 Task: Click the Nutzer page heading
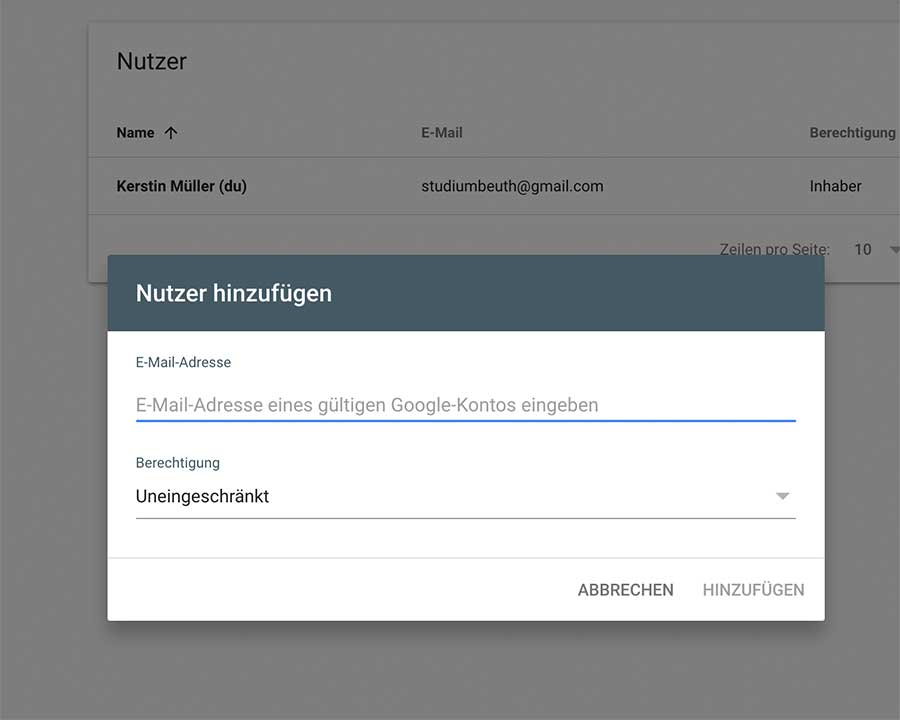click(x=151, y=61)
